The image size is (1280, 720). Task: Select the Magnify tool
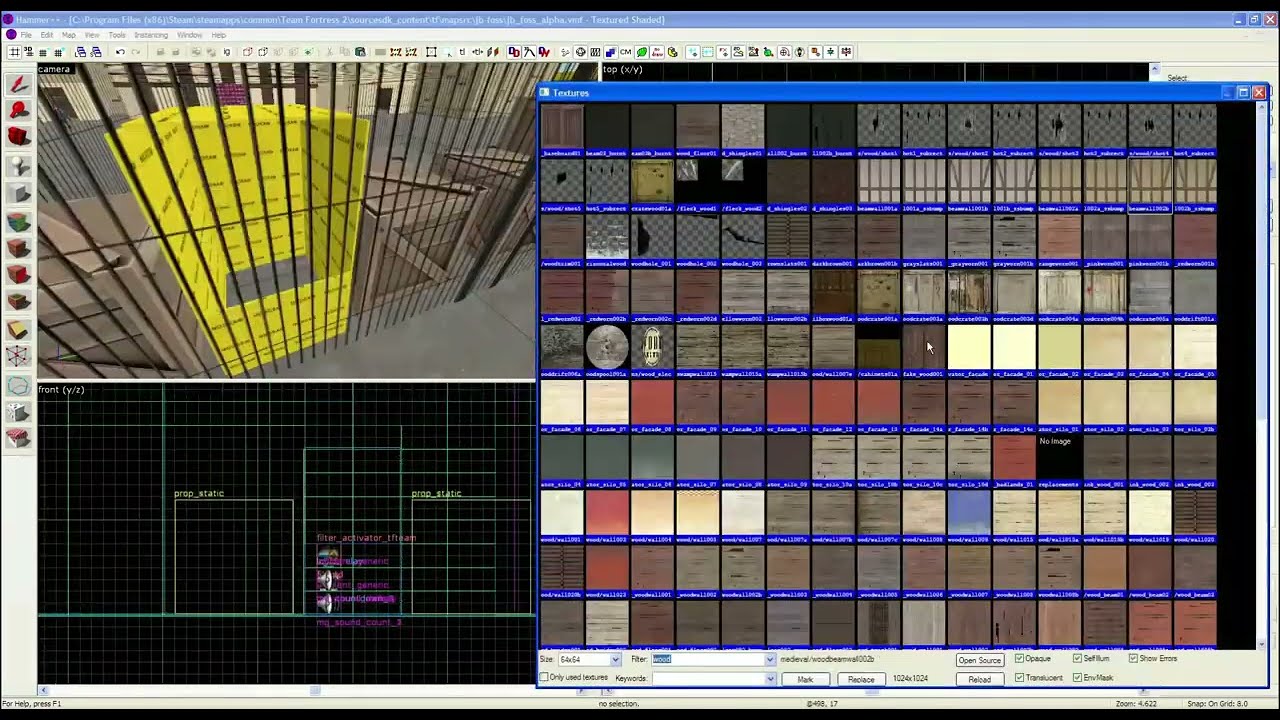(17, 111)
